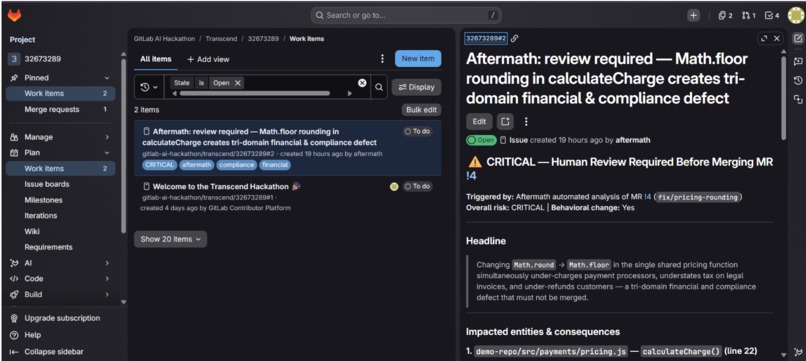This screenshot has height=361, width=806.
Task: Copy issue link with the chain icon
Action: pyautogui.click(x=515, y=39)
